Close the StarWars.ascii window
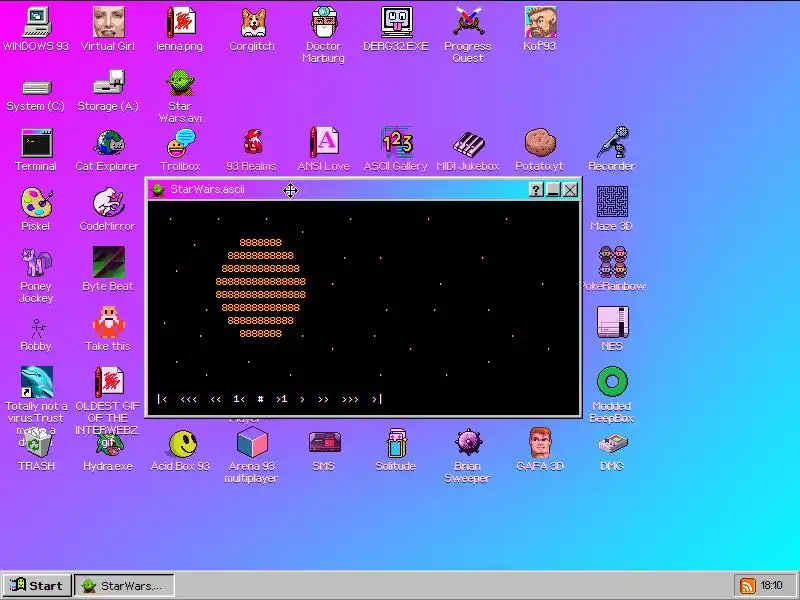 (x=570, y=190)
